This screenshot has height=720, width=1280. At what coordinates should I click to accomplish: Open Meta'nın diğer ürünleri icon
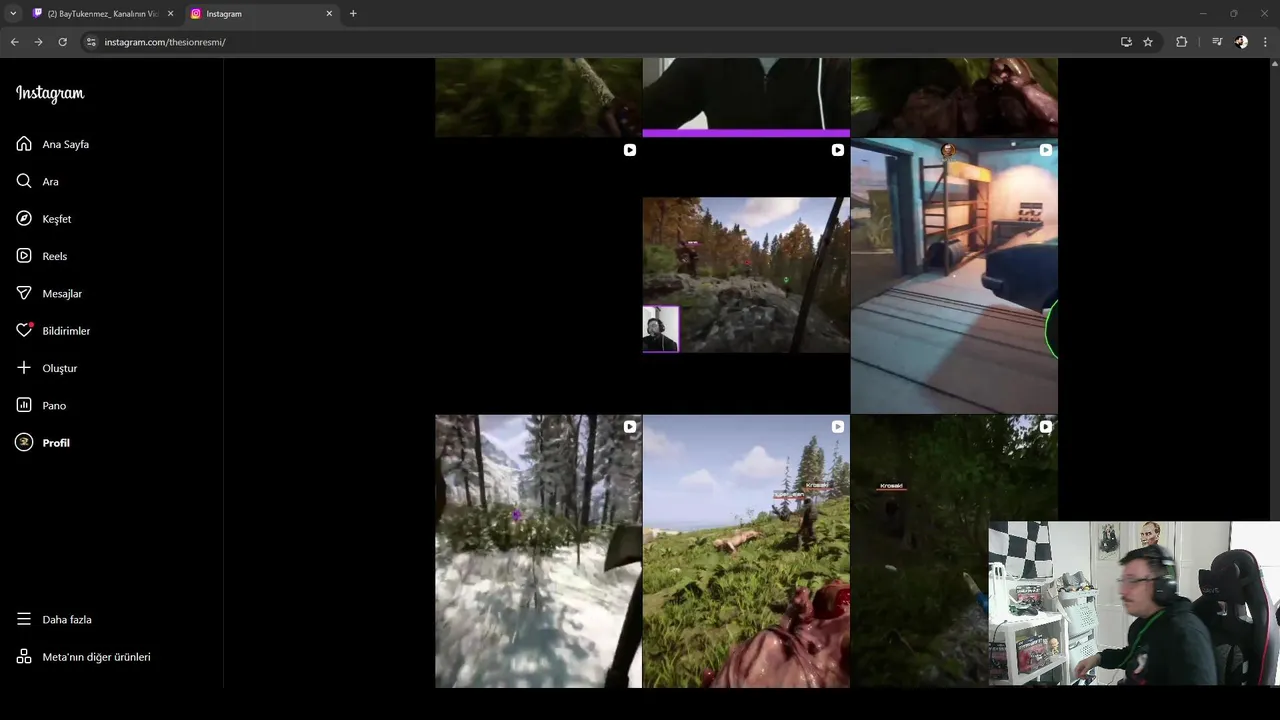coord(24,657)
